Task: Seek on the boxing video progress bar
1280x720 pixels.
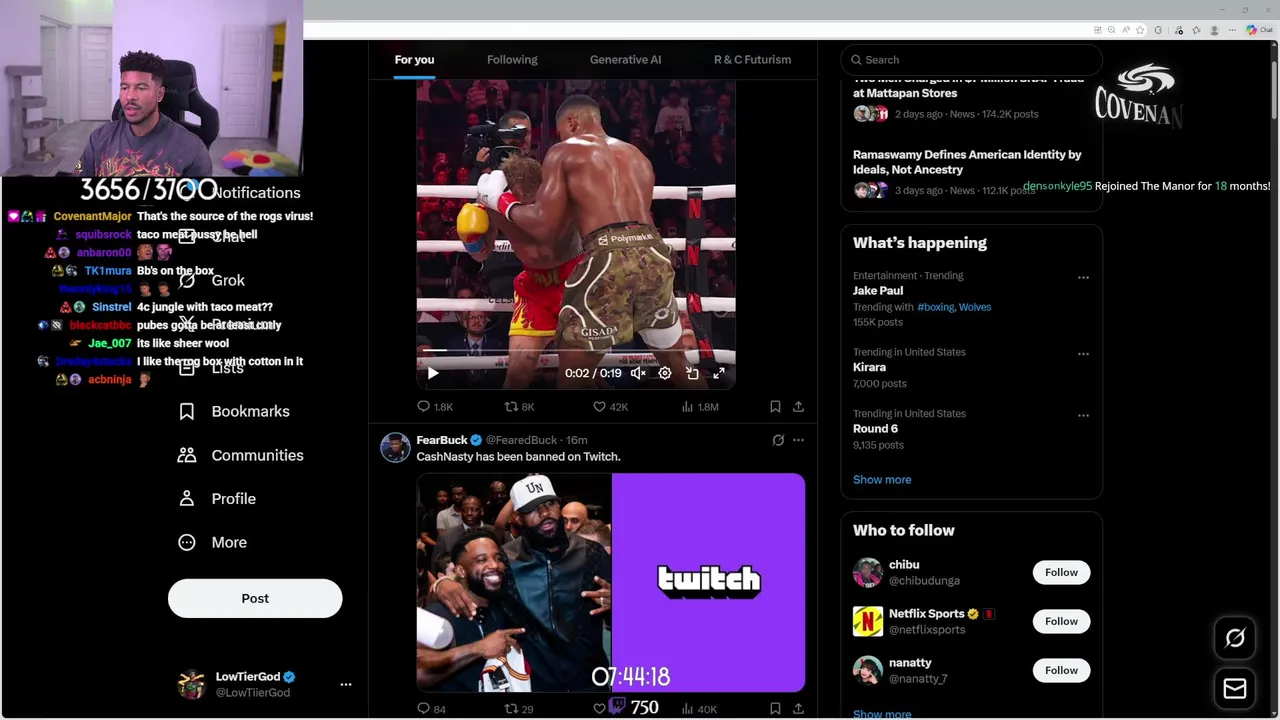Action: (576, 351)
